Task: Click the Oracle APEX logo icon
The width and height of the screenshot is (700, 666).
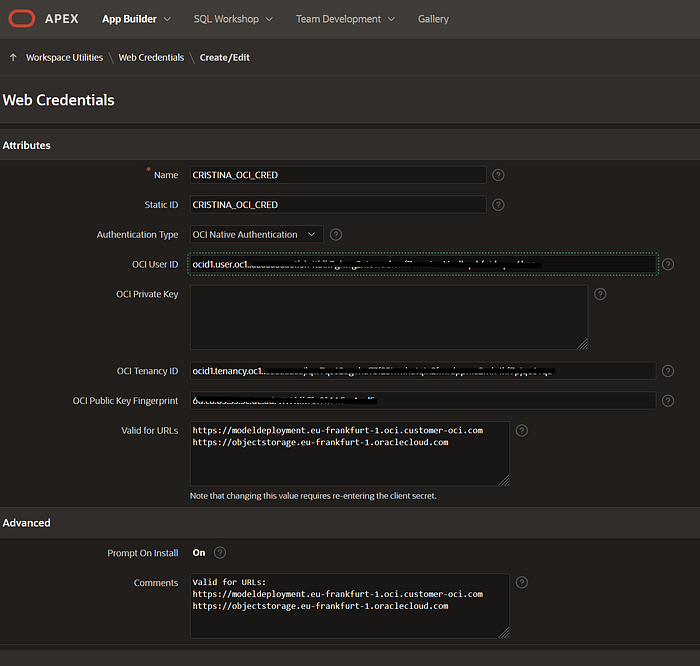Action: pos(21,19)
